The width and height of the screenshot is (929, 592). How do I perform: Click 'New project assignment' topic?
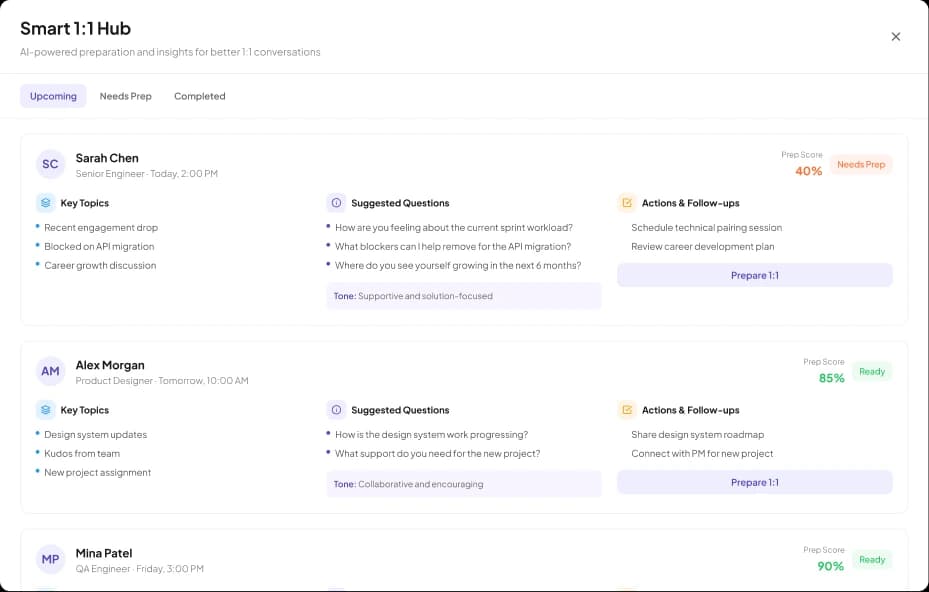pyautogui.click(x=97, y=472)
